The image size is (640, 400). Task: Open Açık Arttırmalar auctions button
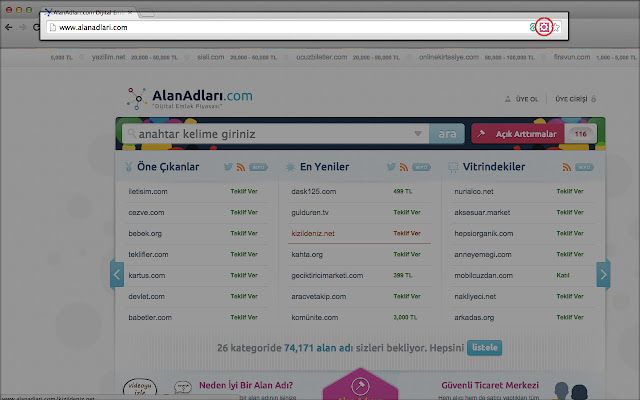point(518,134)
